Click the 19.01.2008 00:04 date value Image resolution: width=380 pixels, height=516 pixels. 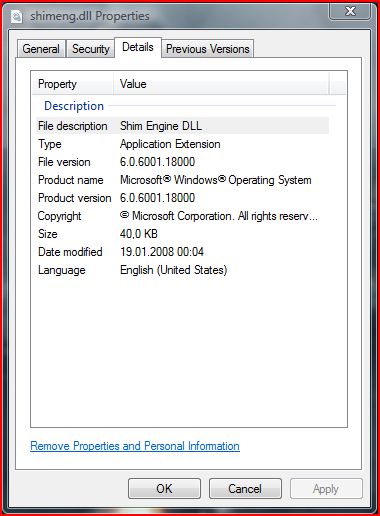(x=162, y=252)
